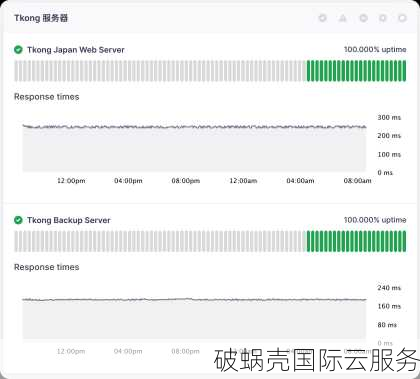Click 04:00pm label in Backup Server chart
Screen dimensions: 420x379
[128, 351]
